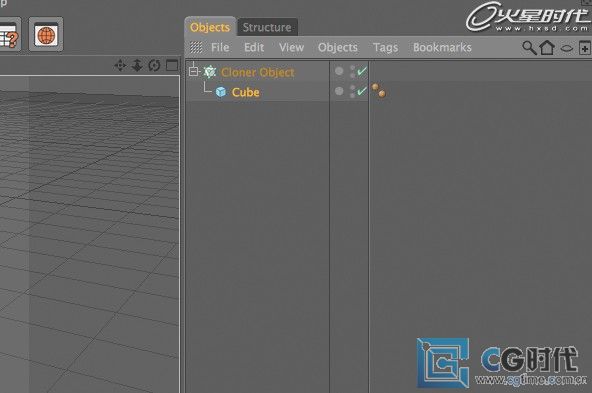Click the home icon in Object Manager
This screenshot has width=592, height=393.
tap(547, 48)
